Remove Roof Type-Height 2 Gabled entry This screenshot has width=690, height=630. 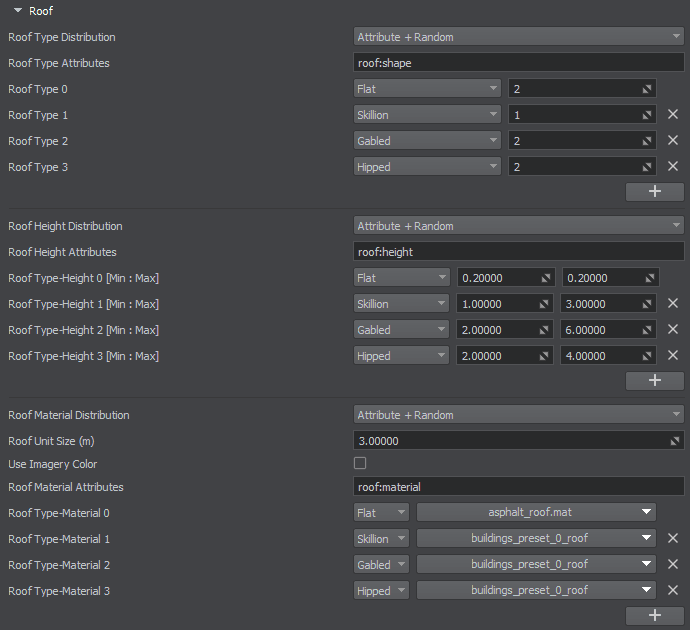click(673, 330)
